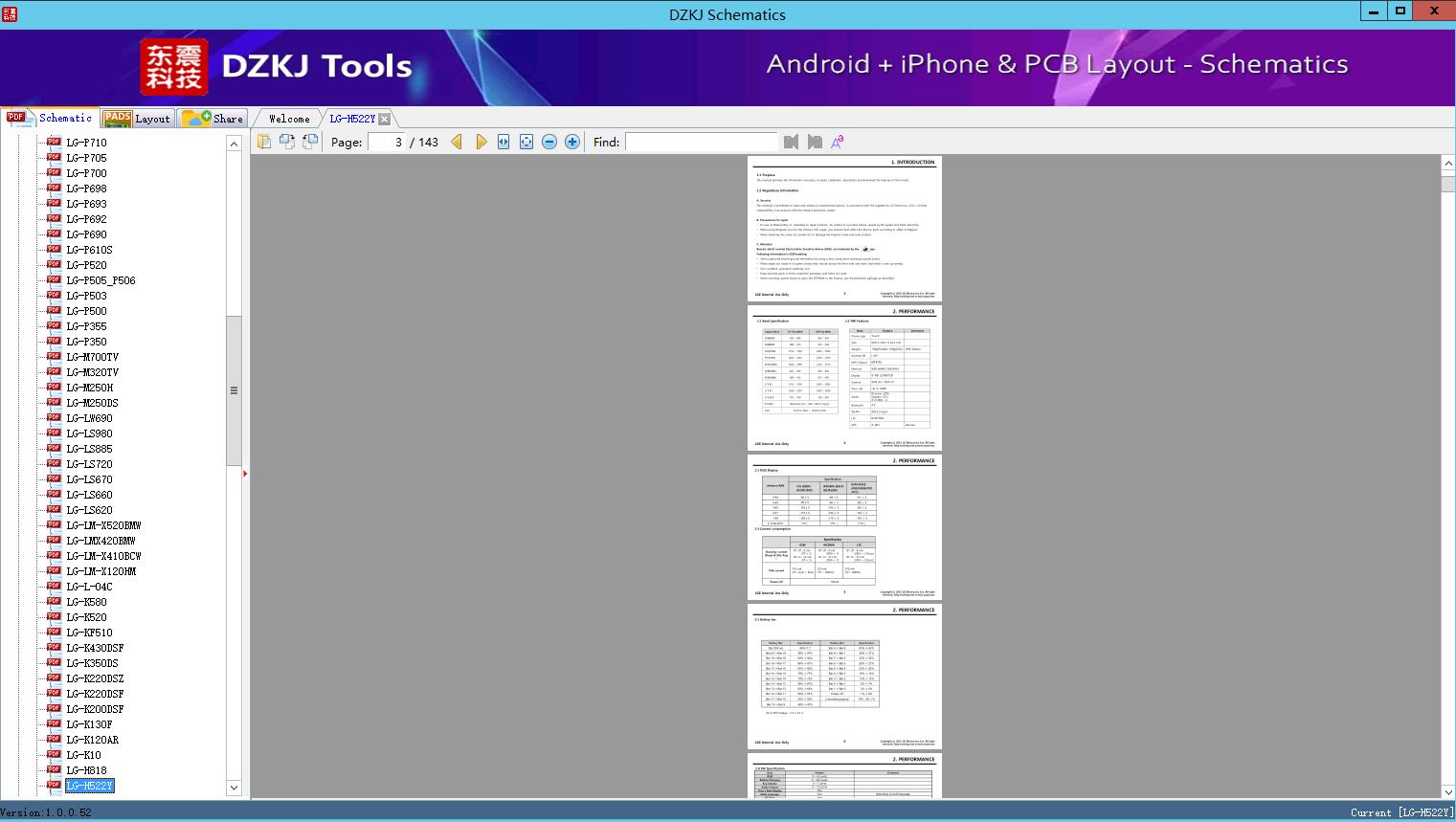
Task: Click the match case search icon
Action: click(838, 142)
